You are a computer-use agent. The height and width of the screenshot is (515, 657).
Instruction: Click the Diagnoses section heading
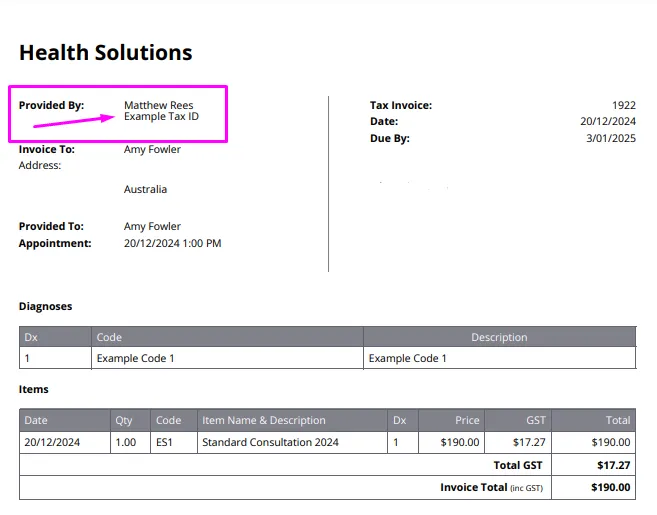pyautogui.click(x=45, y=306)
